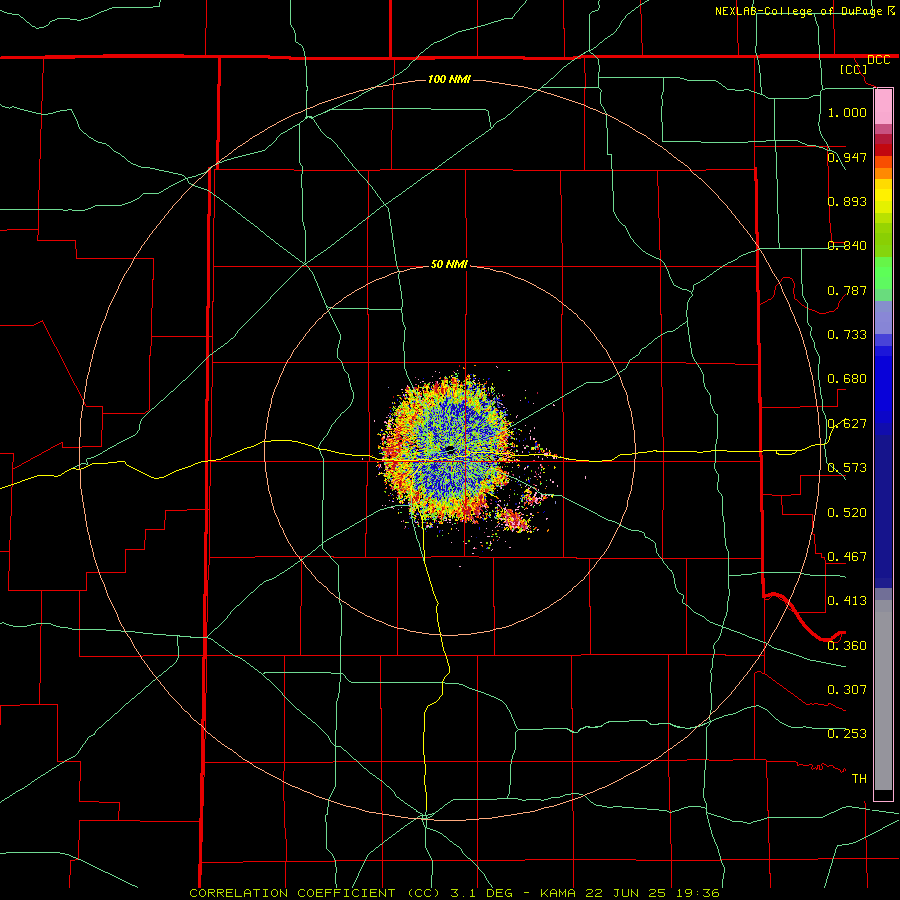Select the 0.573 scale value
Screen dimensions: 900x900
coord(847,468)
